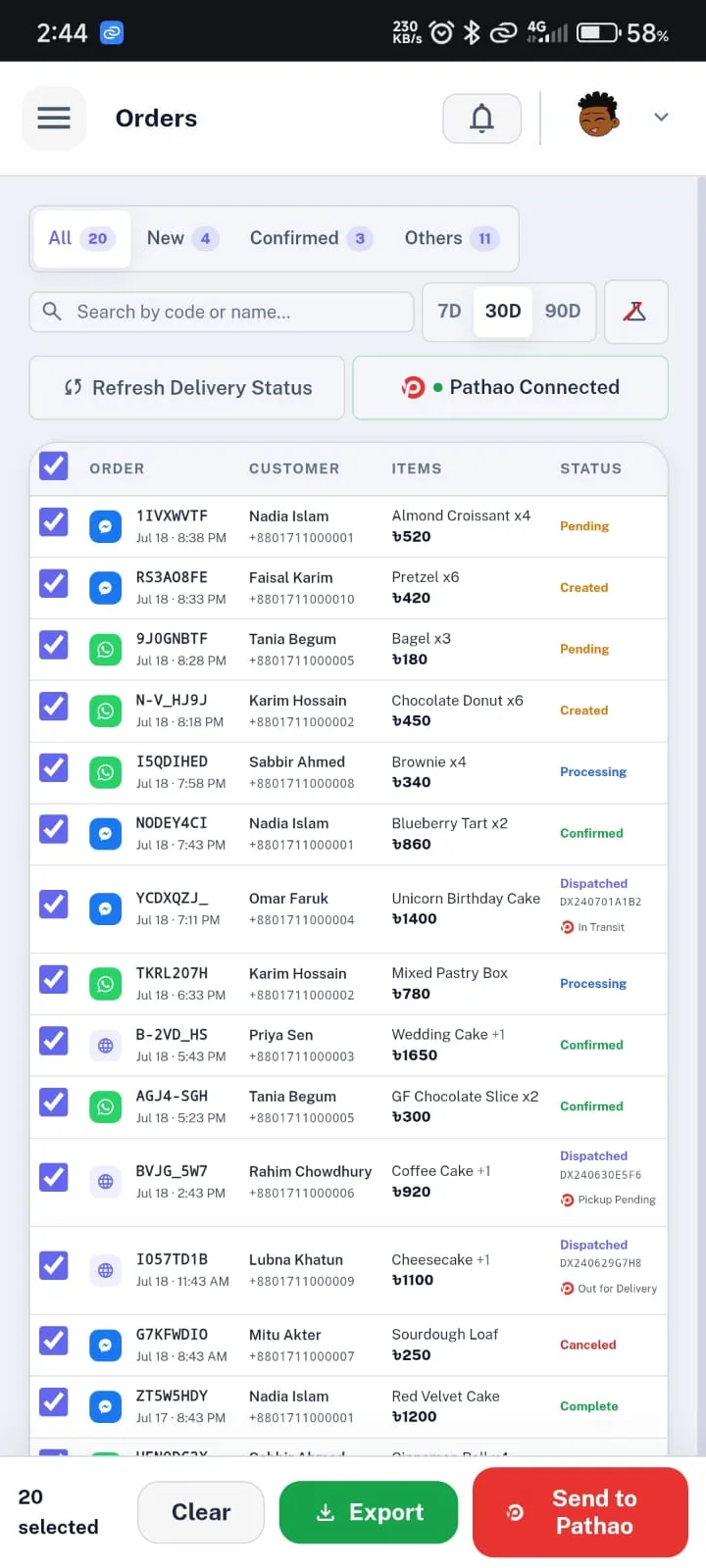Uncheck order I057TD1B checkbox
Image resolution: width=706 pixels, height=1568 pixels.
54,1265
